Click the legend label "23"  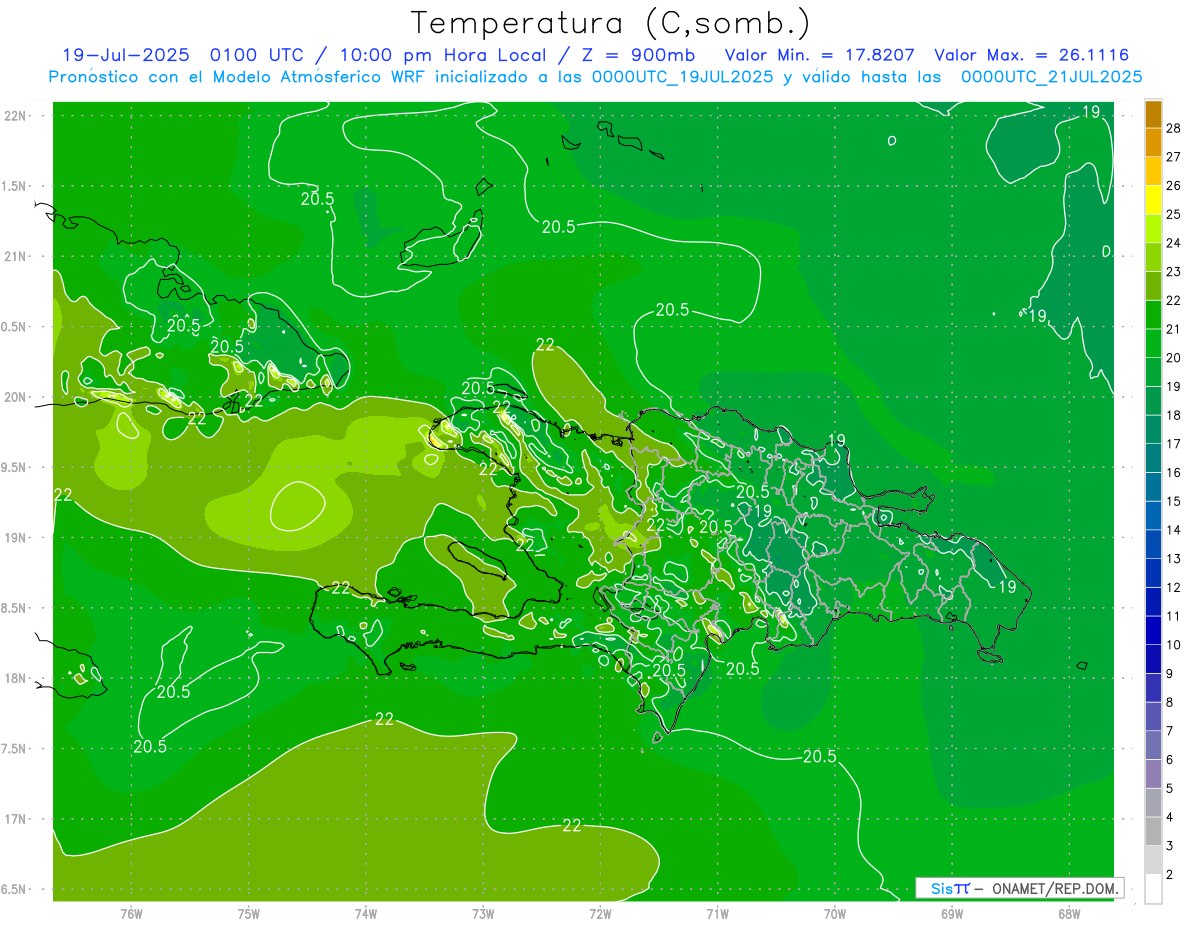click(1173, 272)
